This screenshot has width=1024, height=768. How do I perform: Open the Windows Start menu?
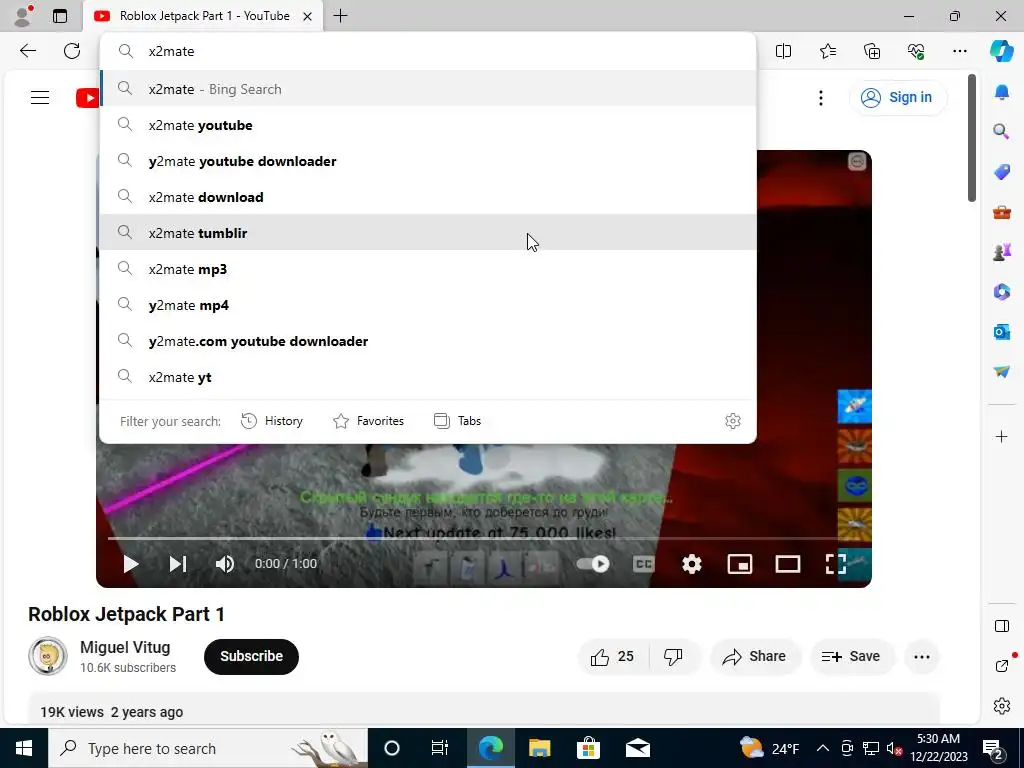[24, 748]
